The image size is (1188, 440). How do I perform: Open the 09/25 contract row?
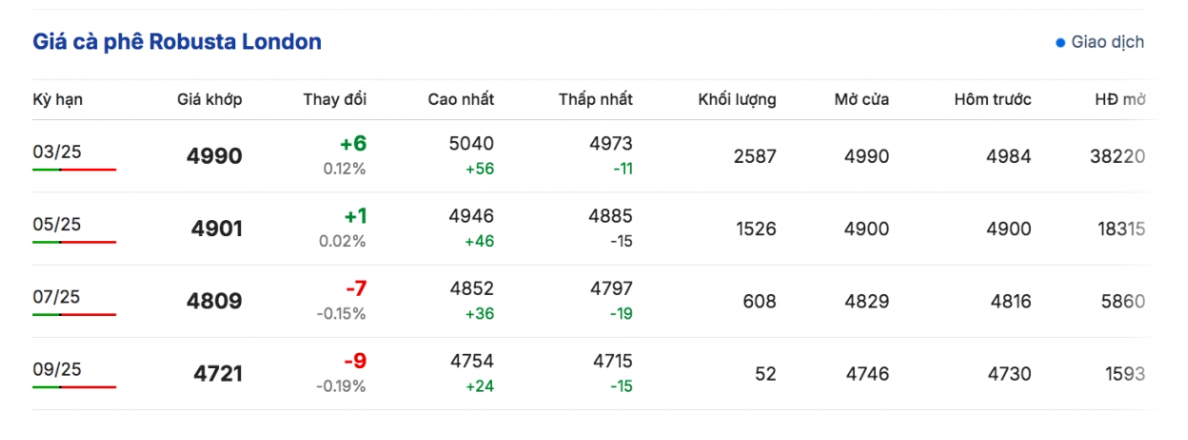[55, 369]
